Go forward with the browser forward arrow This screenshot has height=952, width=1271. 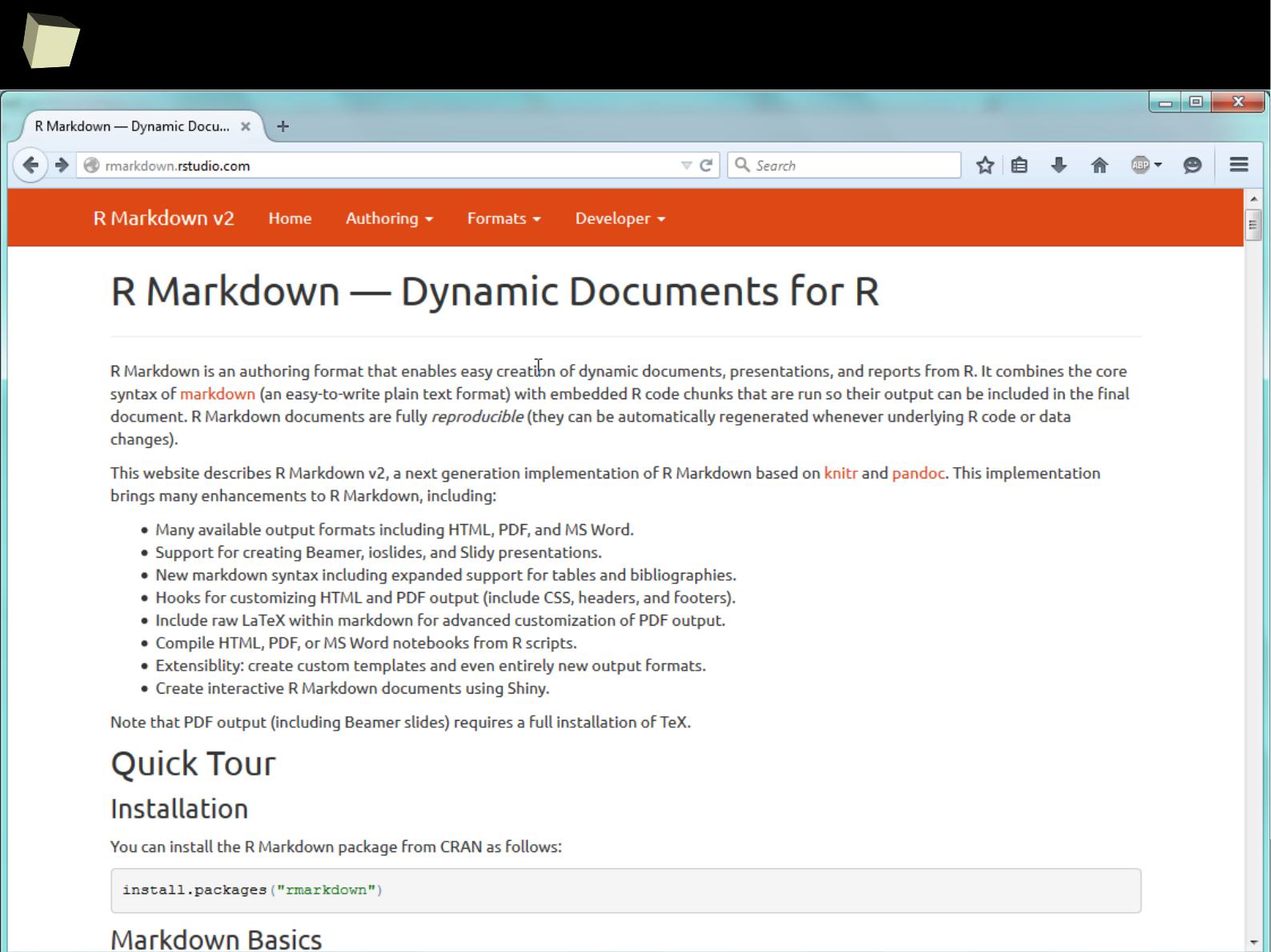point(62,166)
